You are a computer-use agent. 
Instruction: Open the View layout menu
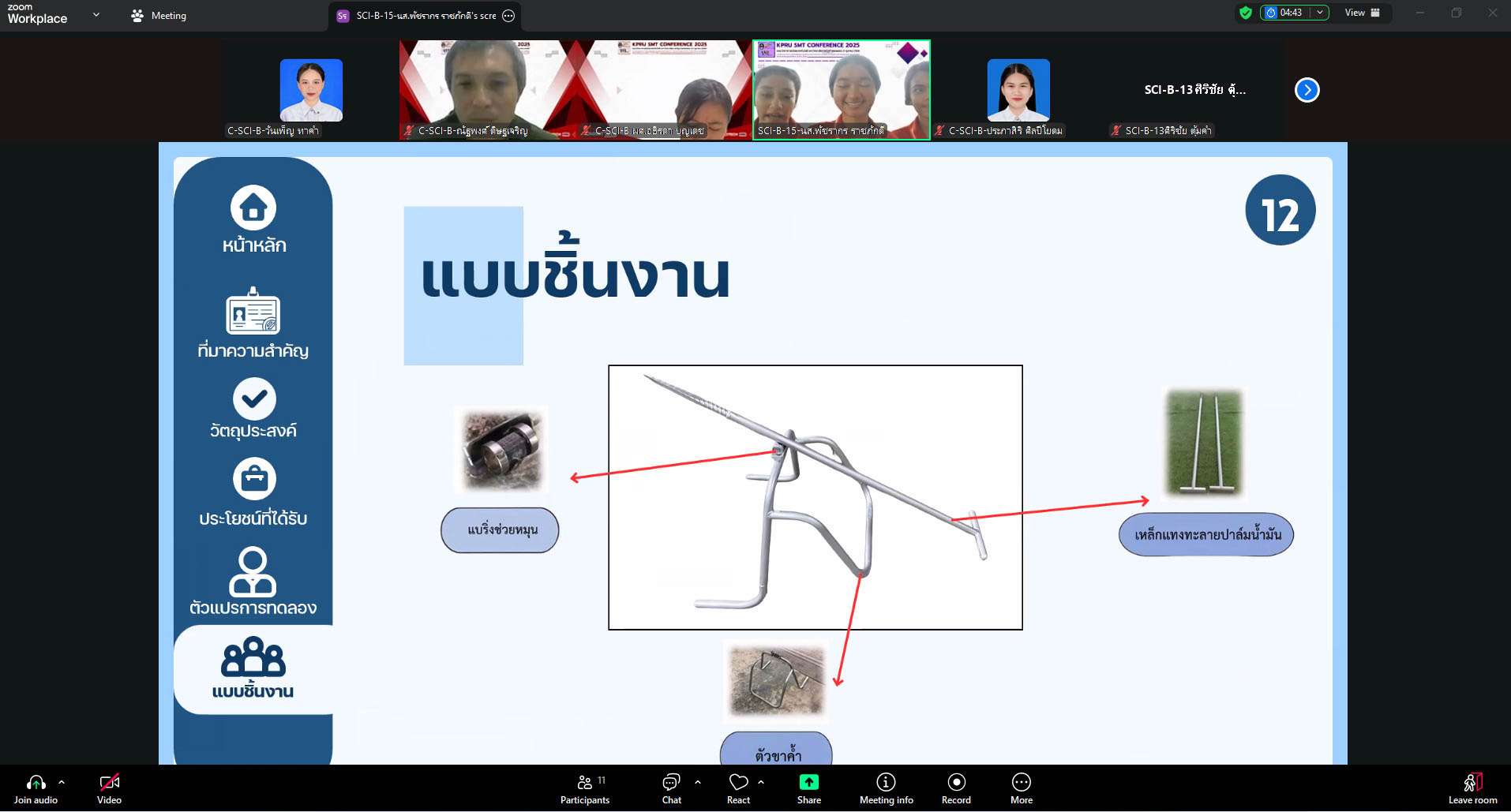[1362, 13]
